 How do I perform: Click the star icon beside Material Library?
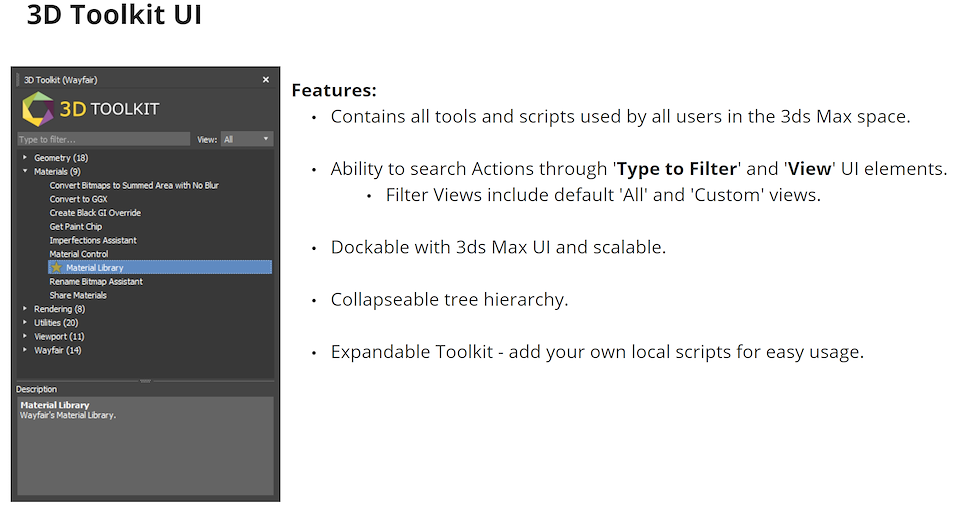57,268
